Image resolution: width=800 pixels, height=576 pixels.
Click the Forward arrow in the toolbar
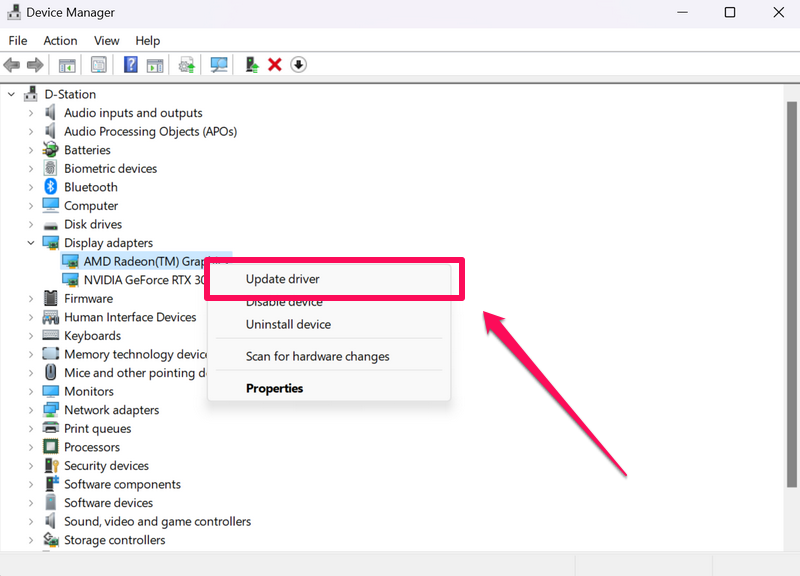click(35, 65)
